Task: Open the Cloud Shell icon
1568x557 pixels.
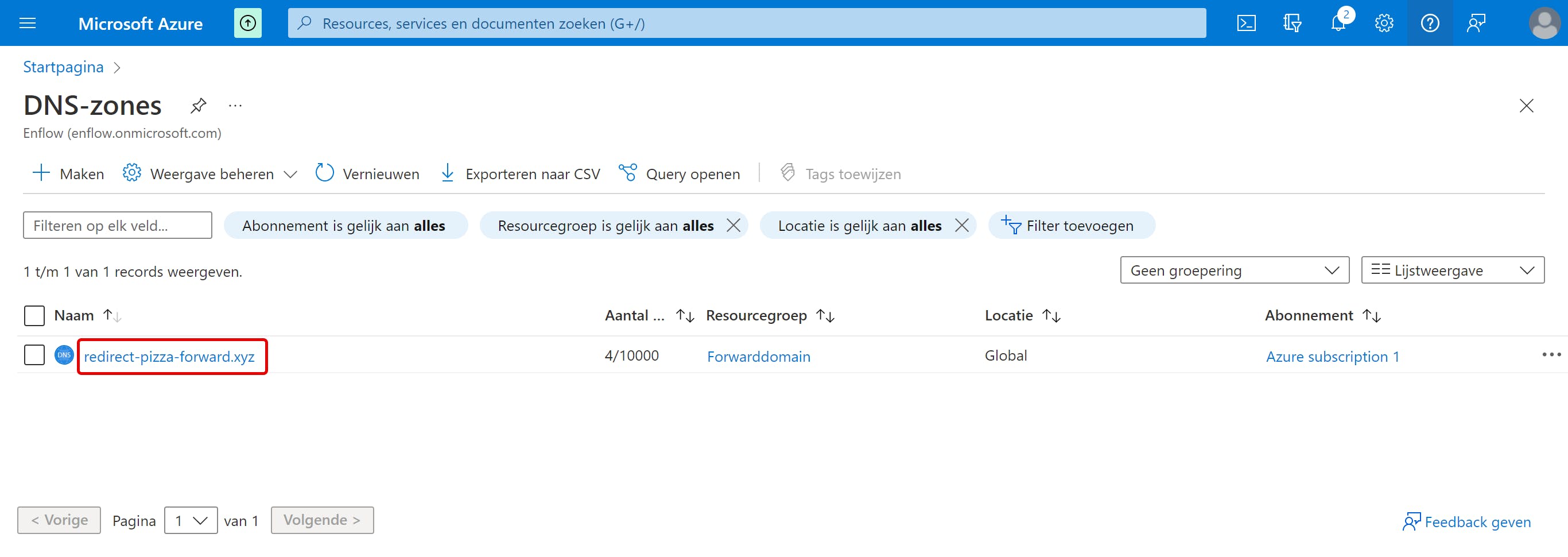Action: [1246, 23]
